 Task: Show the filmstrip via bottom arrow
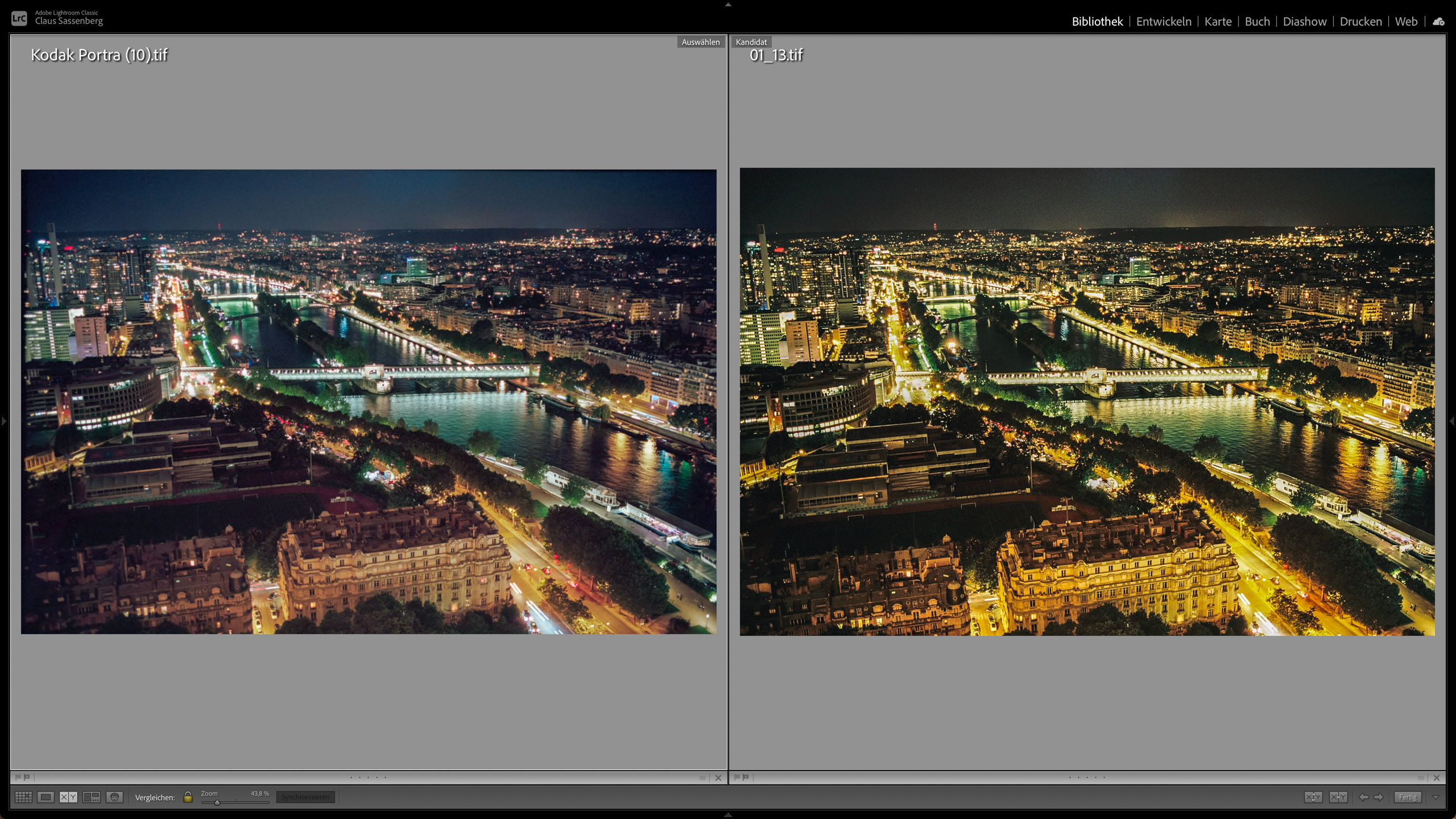(x=728, y=814)
